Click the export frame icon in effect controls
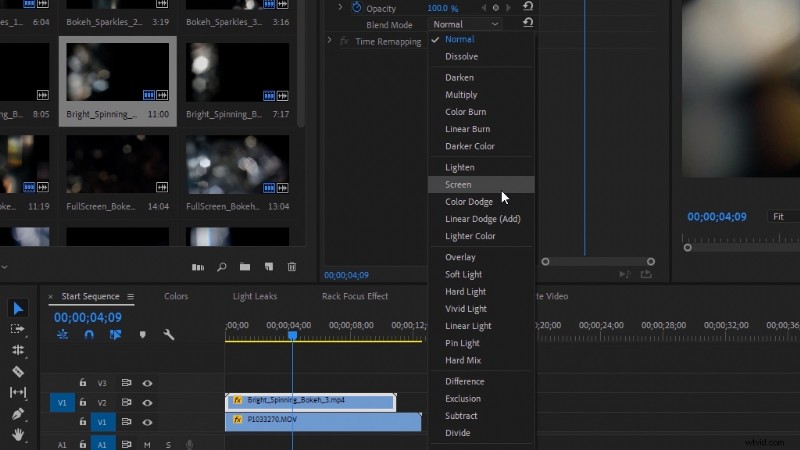Screen dimensions: 800x450 [646, 274]
